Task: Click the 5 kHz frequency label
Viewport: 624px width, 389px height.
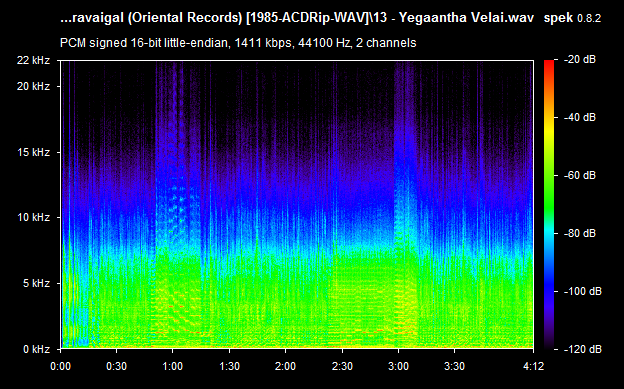Action: coord(36,283)
